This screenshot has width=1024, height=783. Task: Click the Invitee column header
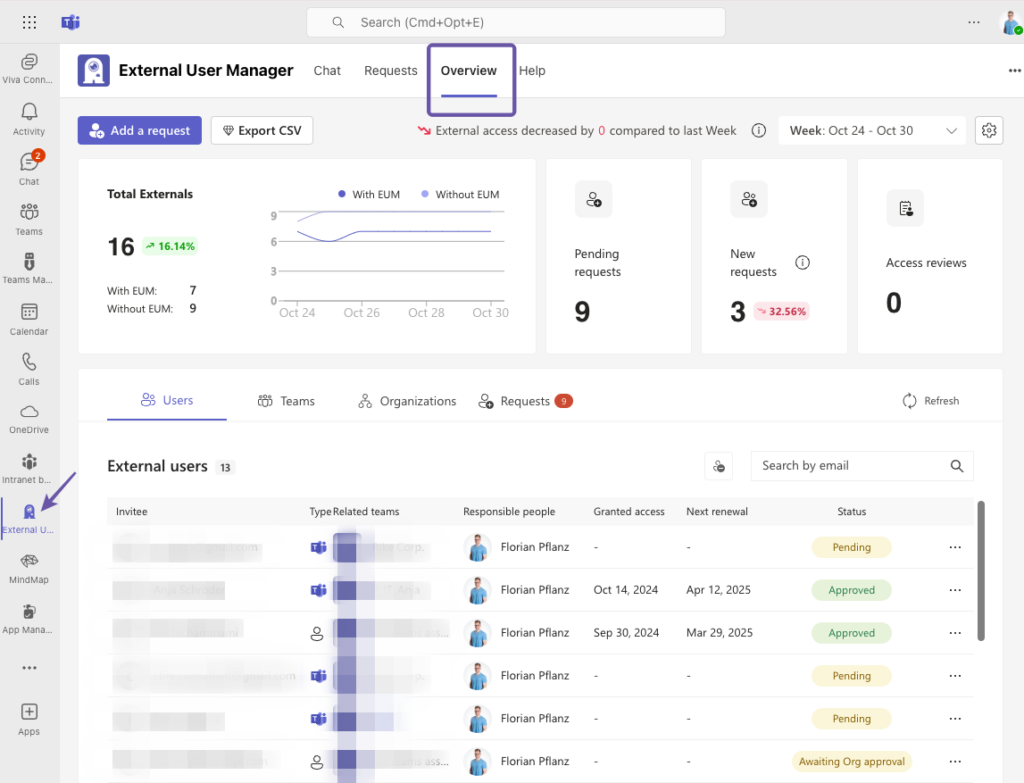(131, 512)
